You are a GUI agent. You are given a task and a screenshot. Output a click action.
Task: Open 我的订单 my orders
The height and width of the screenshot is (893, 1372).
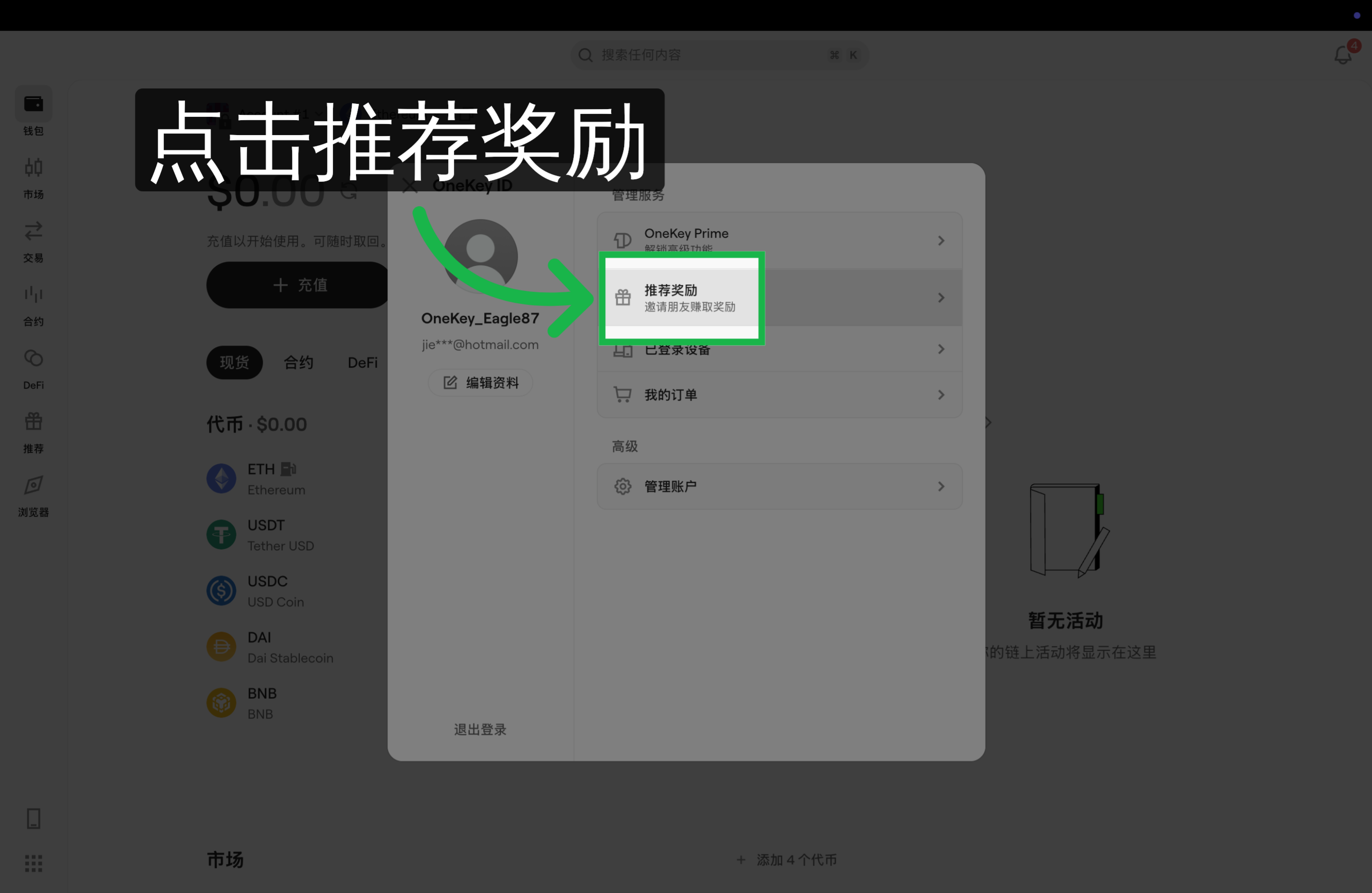tap(779, 395)
